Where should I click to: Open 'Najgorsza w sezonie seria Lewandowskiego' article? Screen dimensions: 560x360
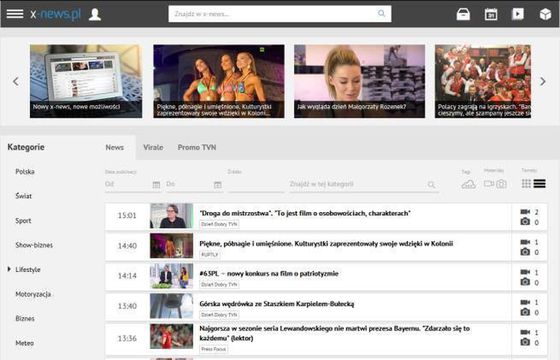coord(335,333)
